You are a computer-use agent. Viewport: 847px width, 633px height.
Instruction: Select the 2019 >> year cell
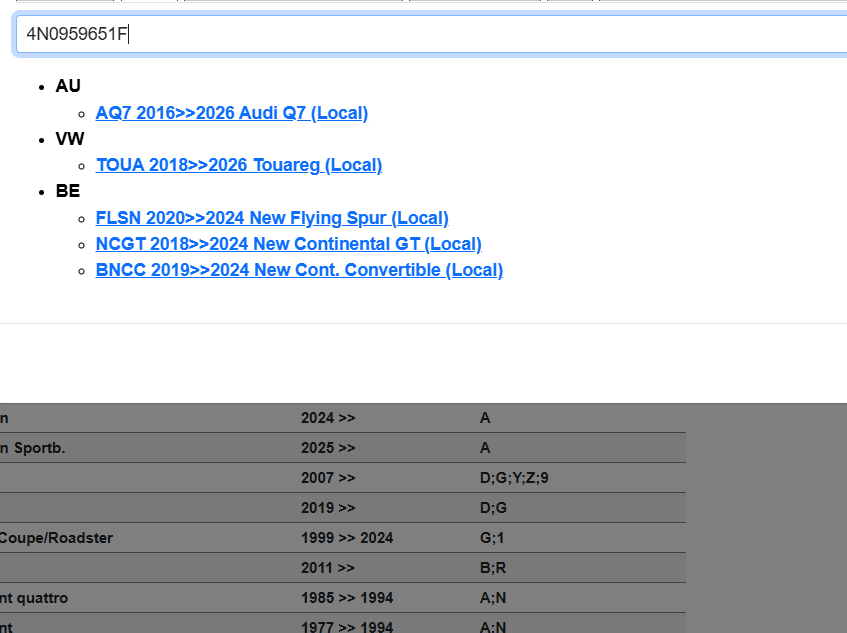tap(328, 508)
